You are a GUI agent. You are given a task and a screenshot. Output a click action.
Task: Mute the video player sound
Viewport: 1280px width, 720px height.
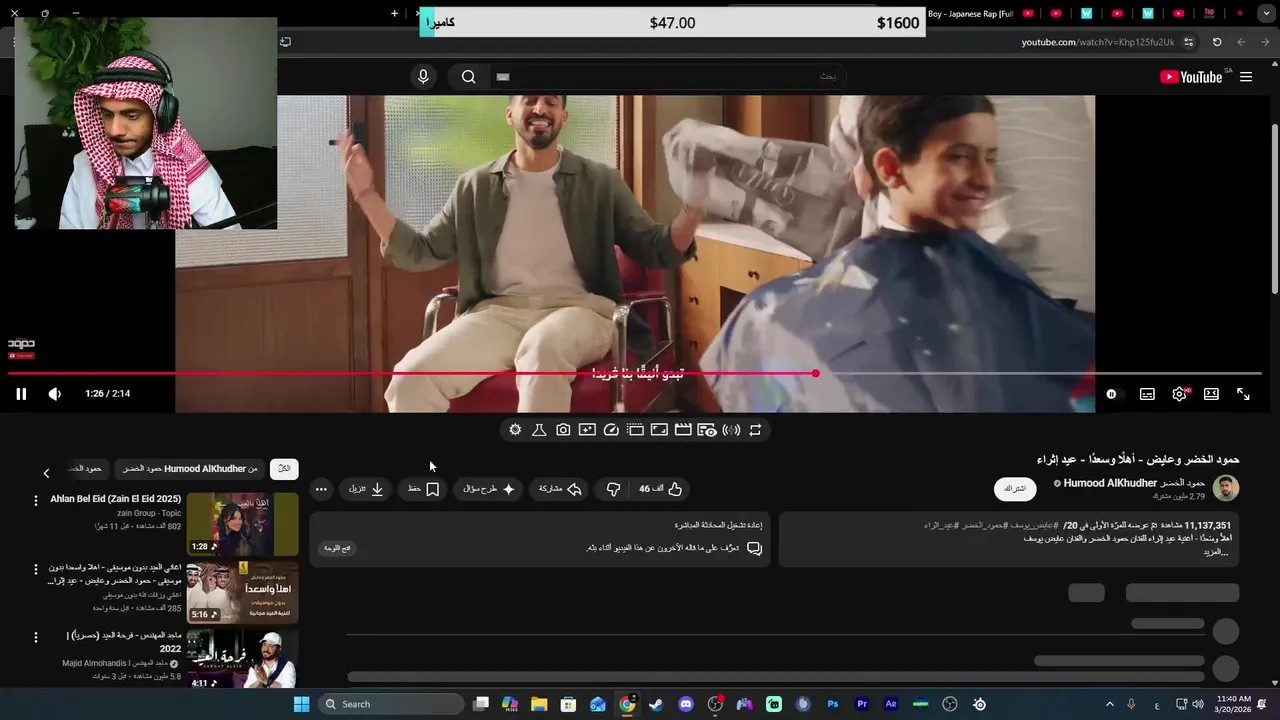pos(54,394)
